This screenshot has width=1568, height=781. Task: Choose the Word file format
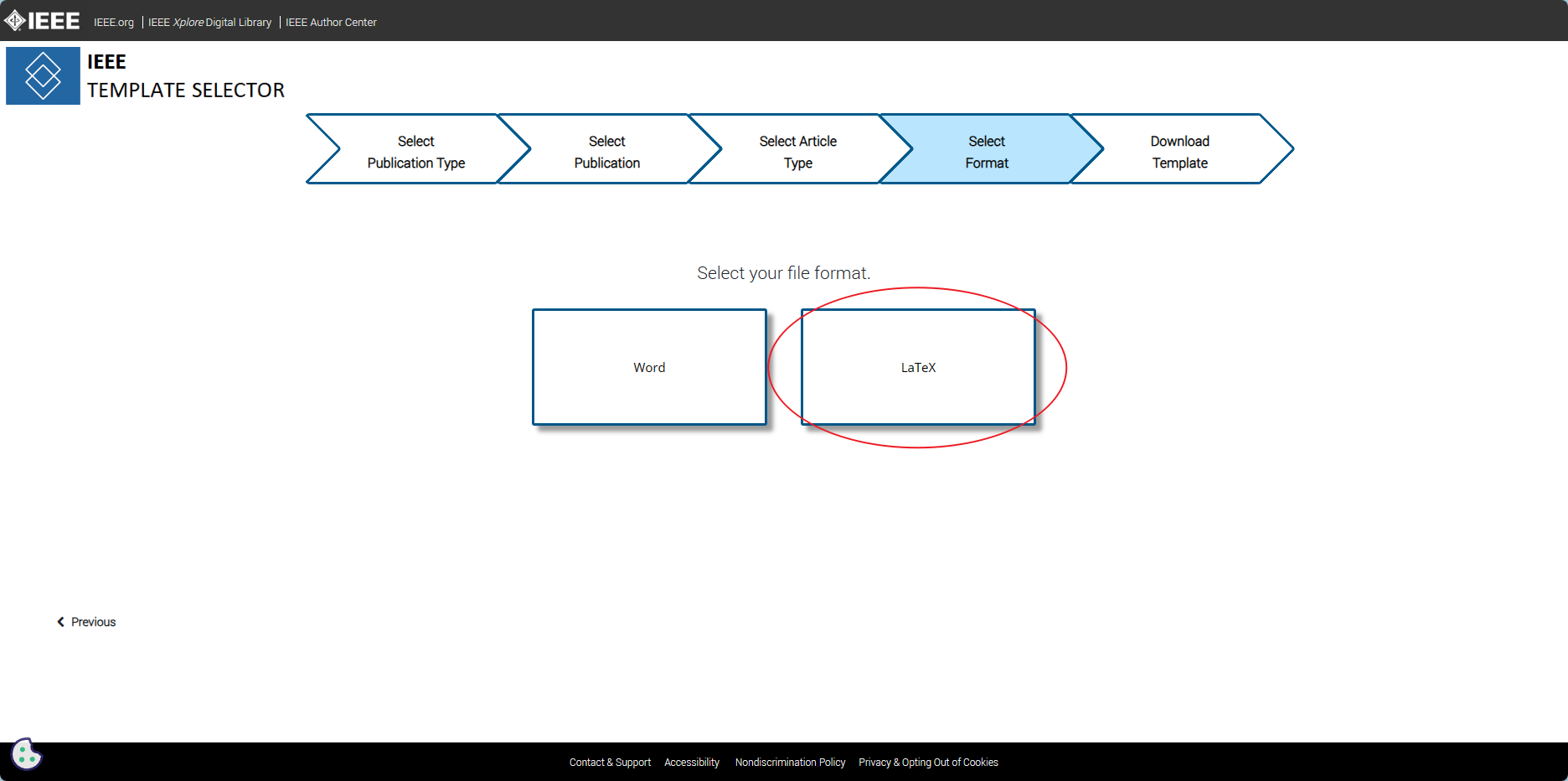(x=649, y=367)
